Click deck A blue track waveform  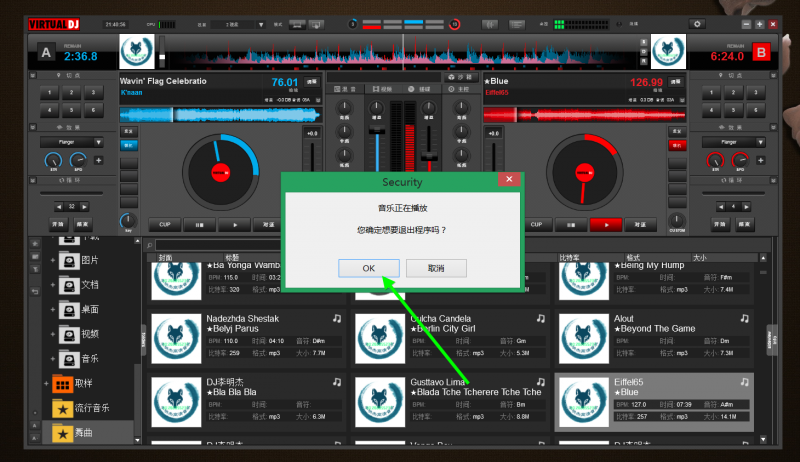(x=220, y=115)
